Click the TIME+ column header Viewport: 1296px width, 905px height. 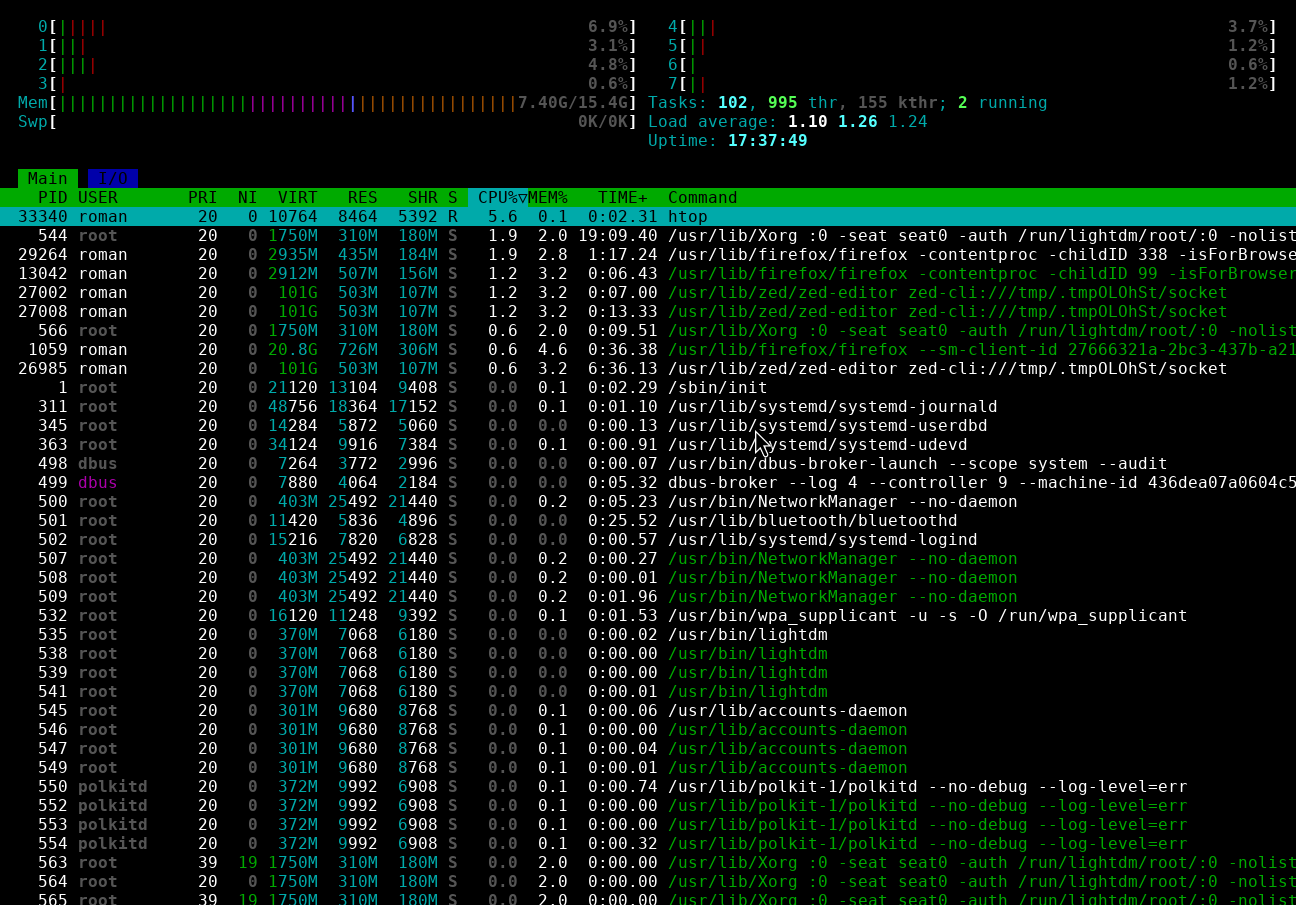(622, 198)
